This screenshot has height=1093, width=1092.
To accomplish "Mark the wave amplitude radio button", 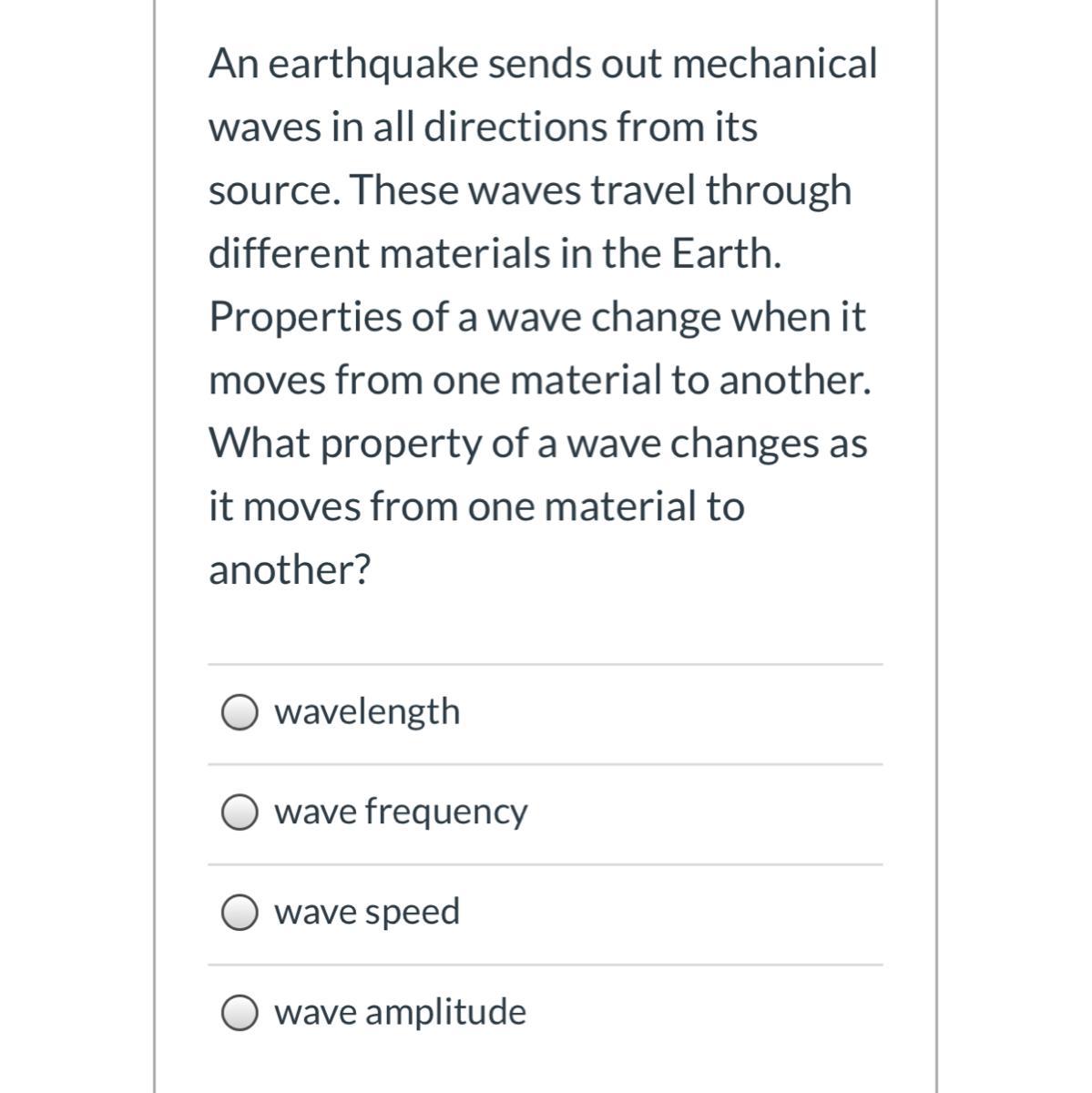I will [x=240, y=1014].
